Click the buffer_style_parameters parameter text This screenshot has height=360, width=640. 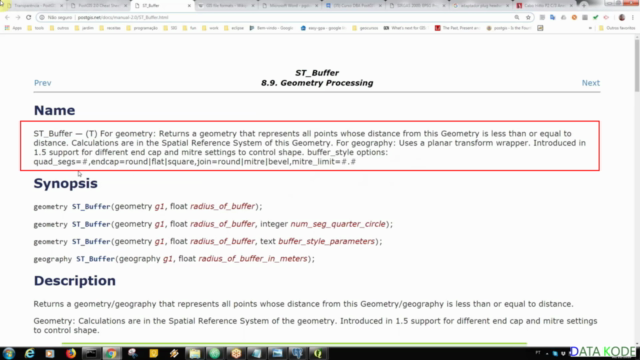click(327, 242)
